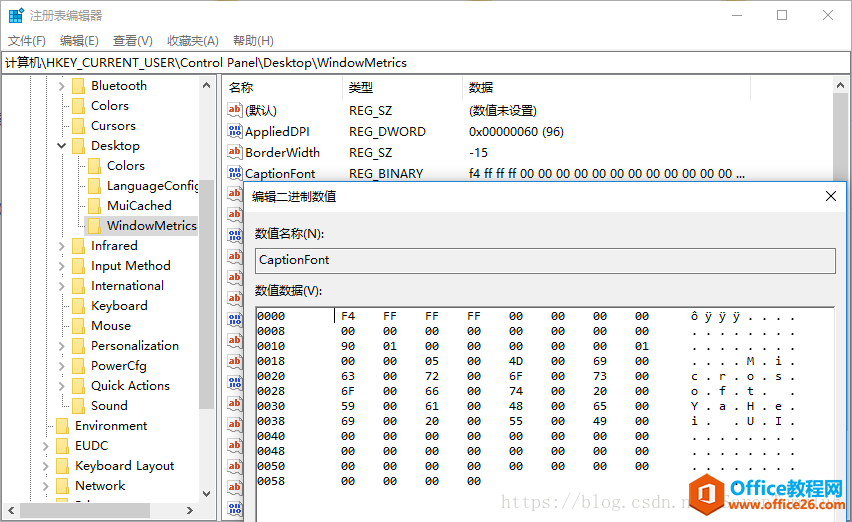Open the 收藏夹(A) menu
Viewport: 852px width, 522px height.
[192, 41]
